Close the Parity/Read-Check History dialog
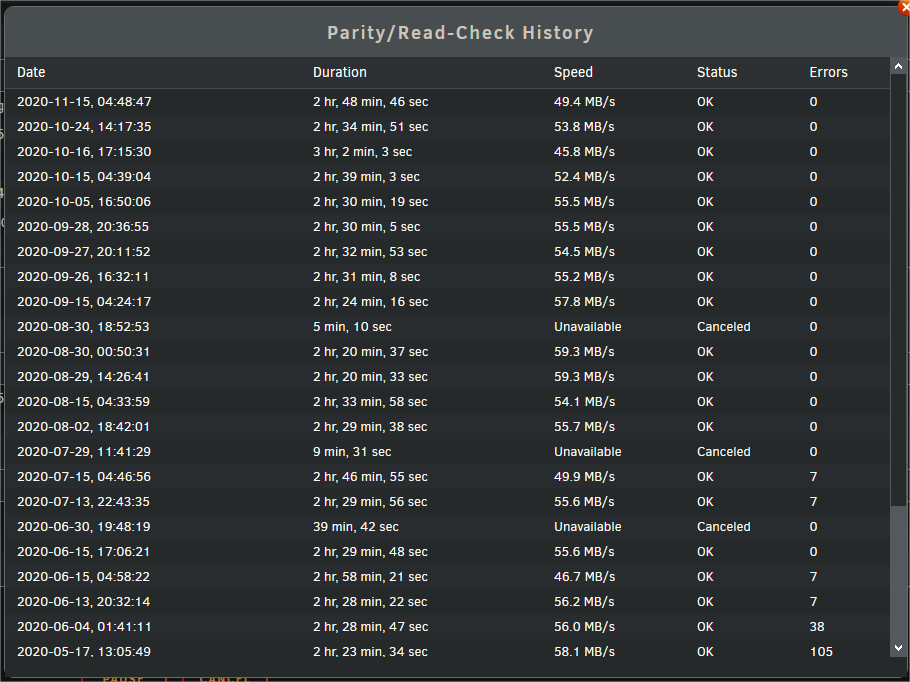Image resolution: width=910 pixels, height=682 pixels. pos(904,6)
